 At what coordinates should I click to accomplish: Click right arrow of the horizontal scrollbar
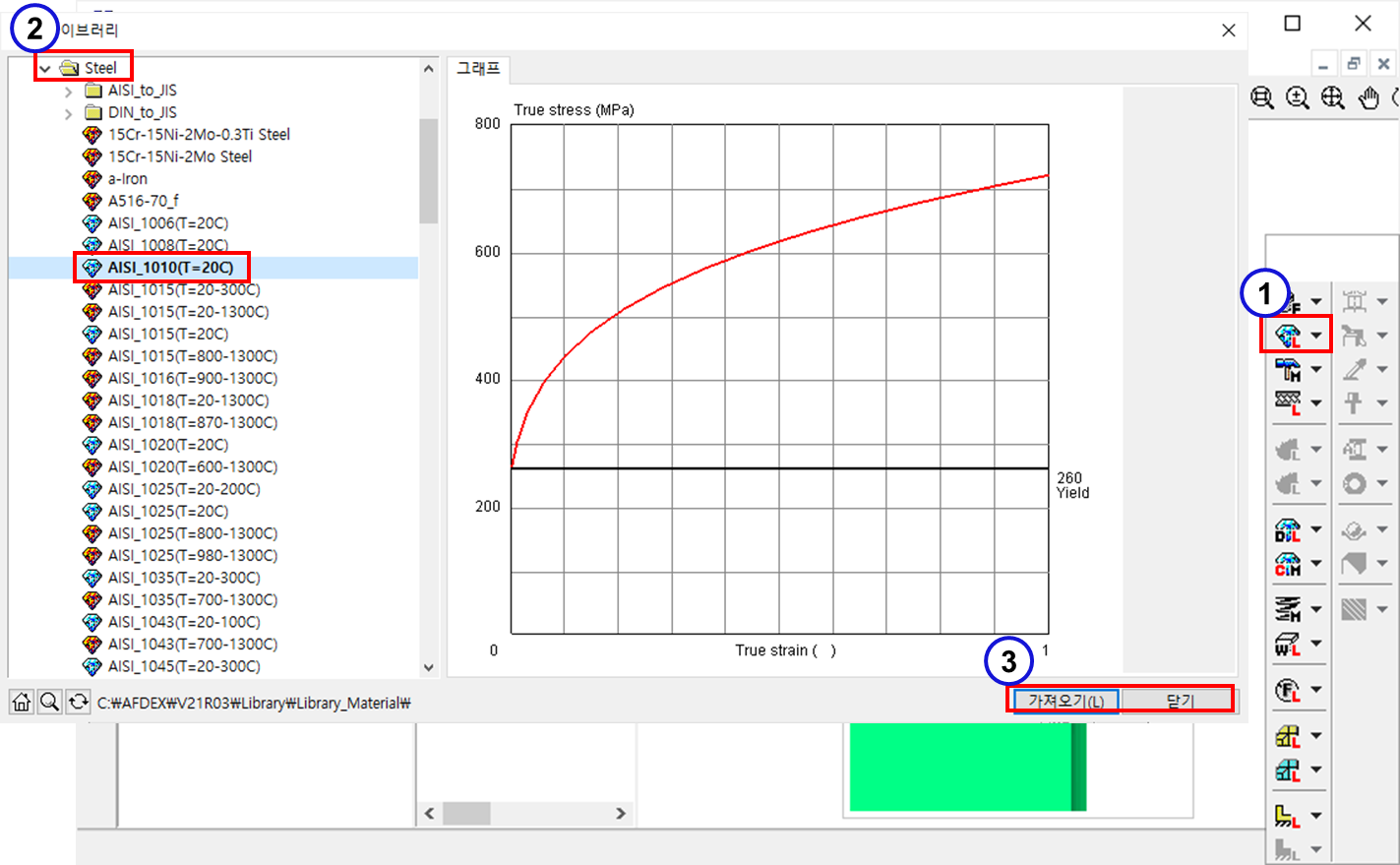coord(621,813)
